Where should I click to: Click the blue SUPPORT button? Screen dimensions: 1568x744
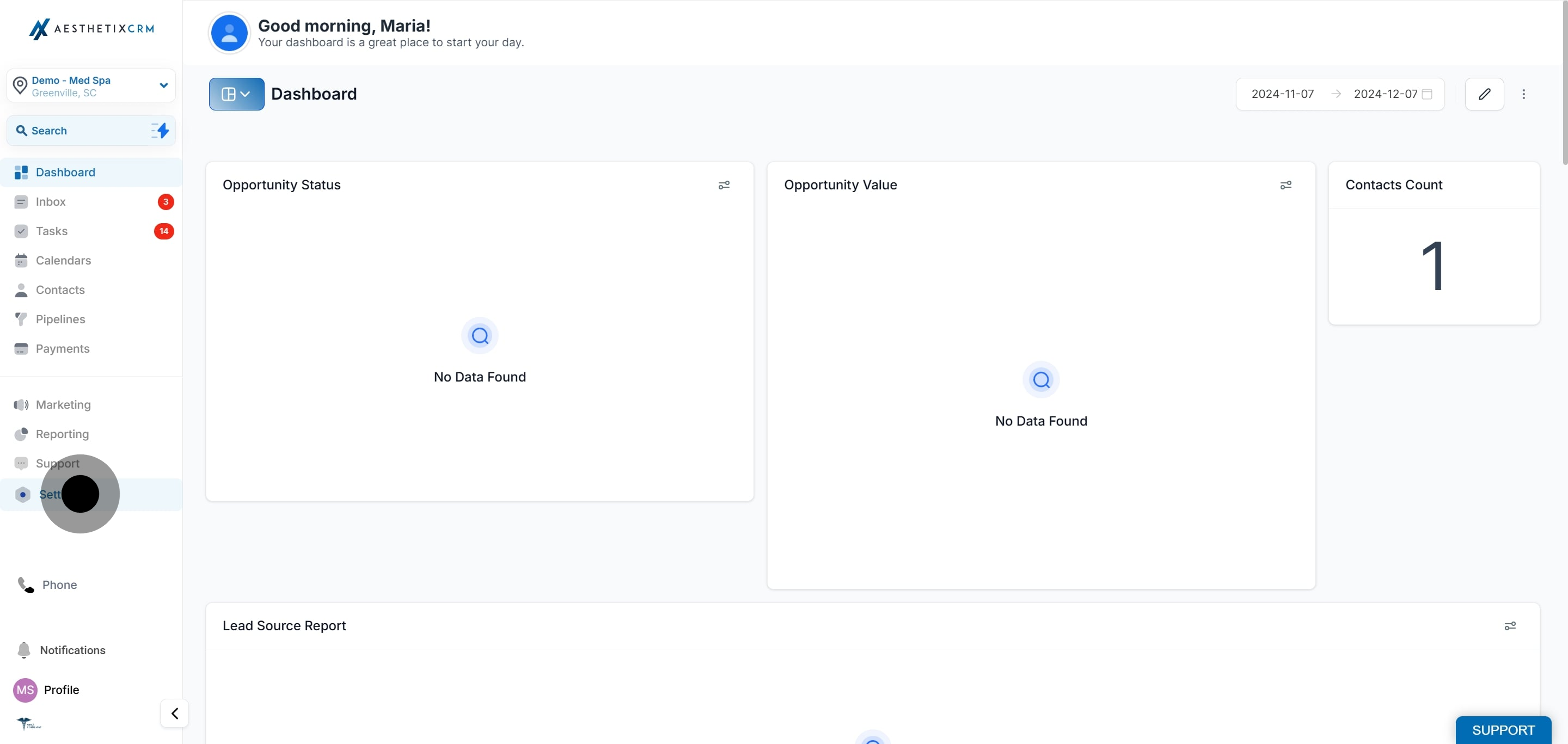point(1503,729)
